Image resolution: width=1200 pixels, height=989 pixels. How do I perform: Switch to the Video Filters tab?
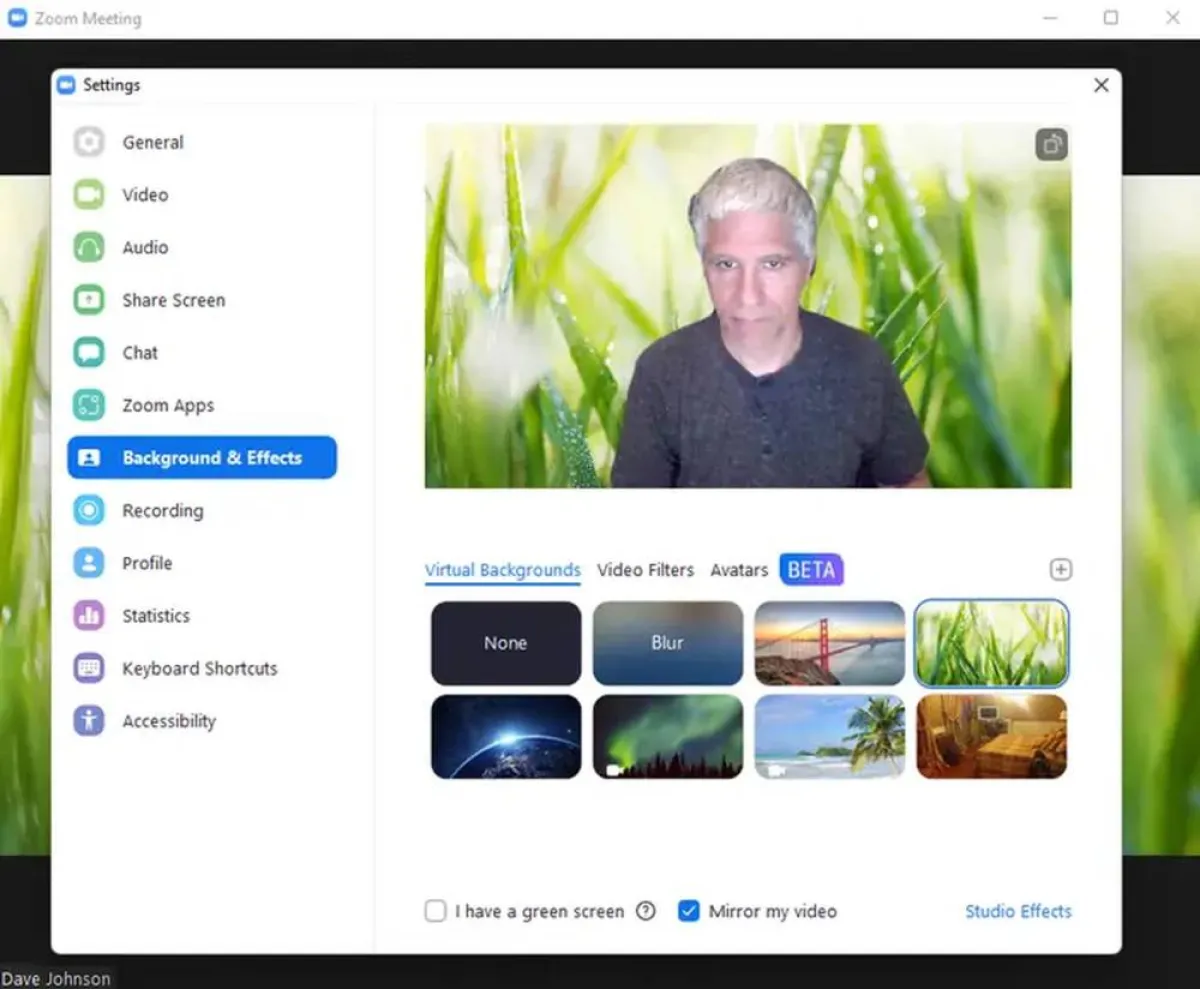(645, 570)
